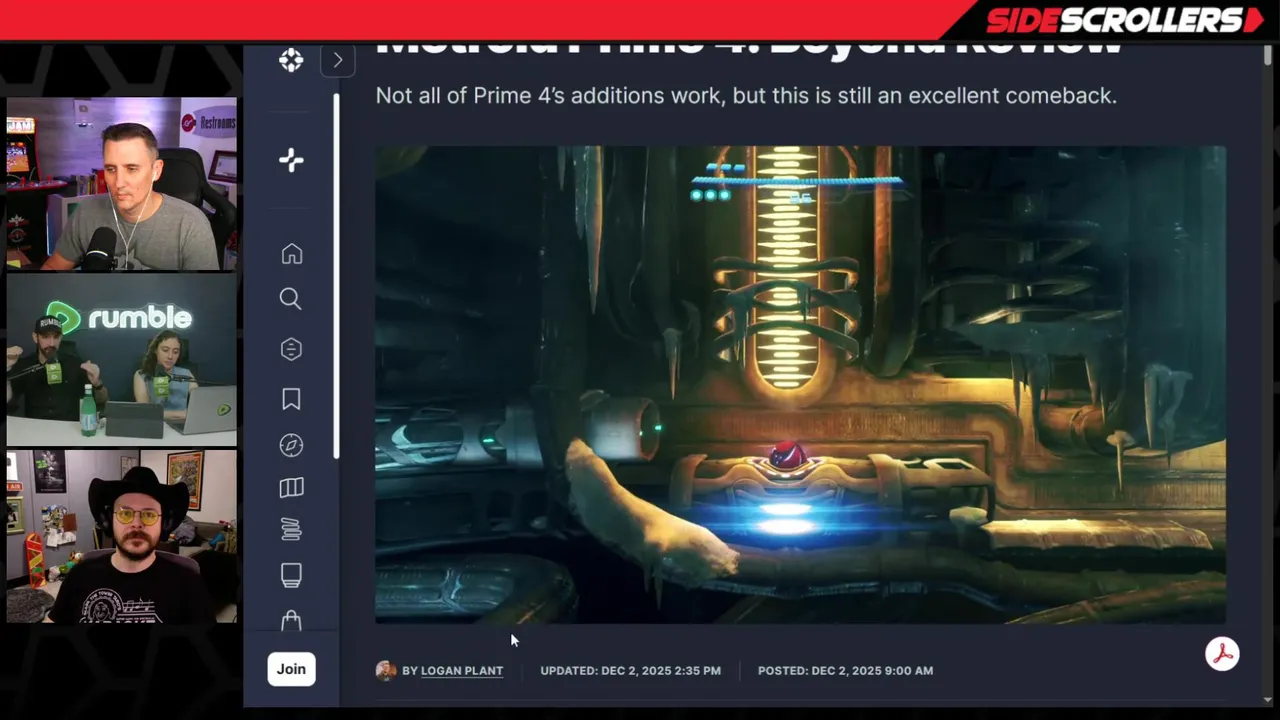Click the Sidescrollers logo in top banner
Viewport: 1280px width, 720px height.
pos(1125,20)
